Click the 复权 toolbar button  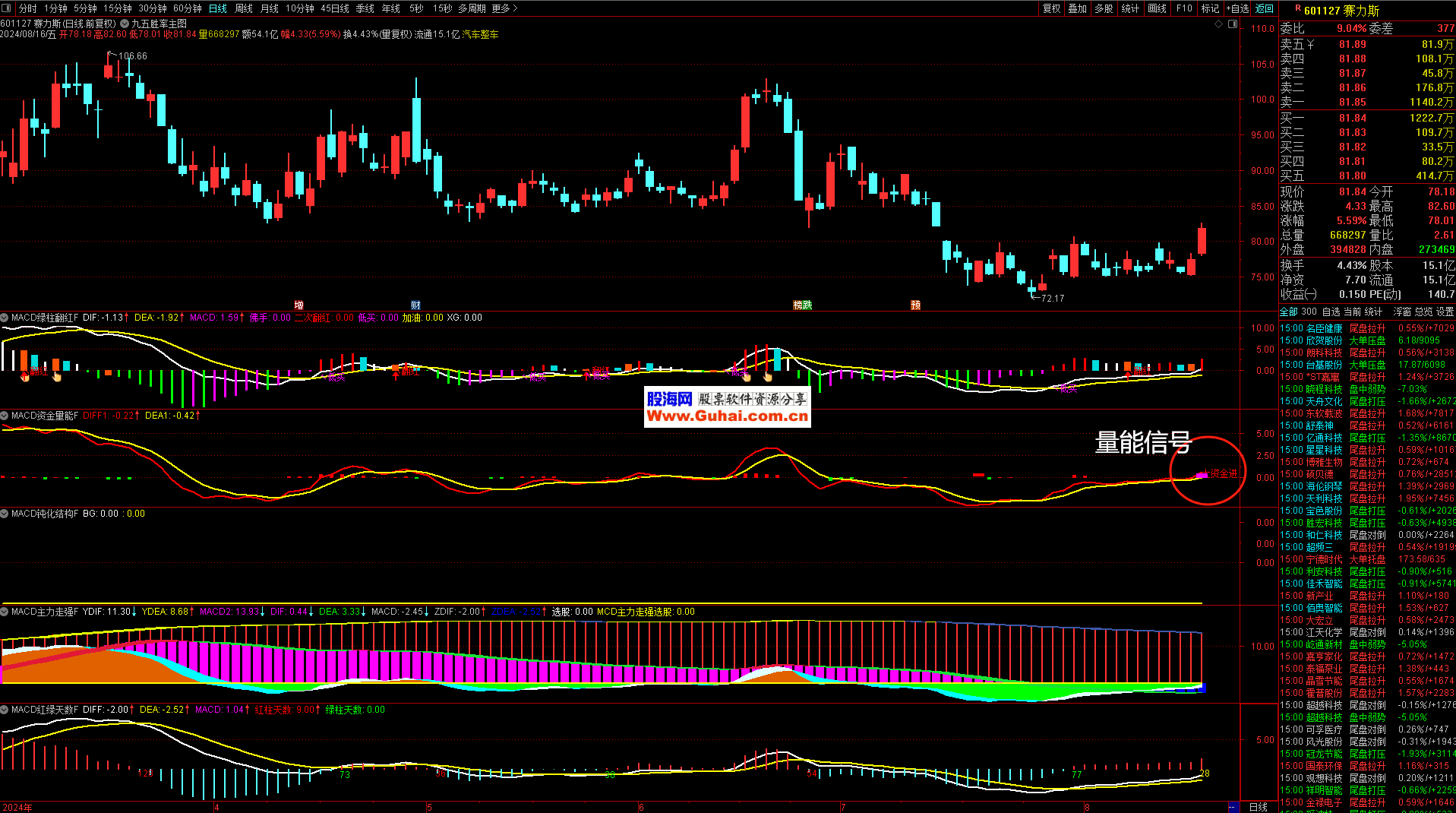(1051, 8)
